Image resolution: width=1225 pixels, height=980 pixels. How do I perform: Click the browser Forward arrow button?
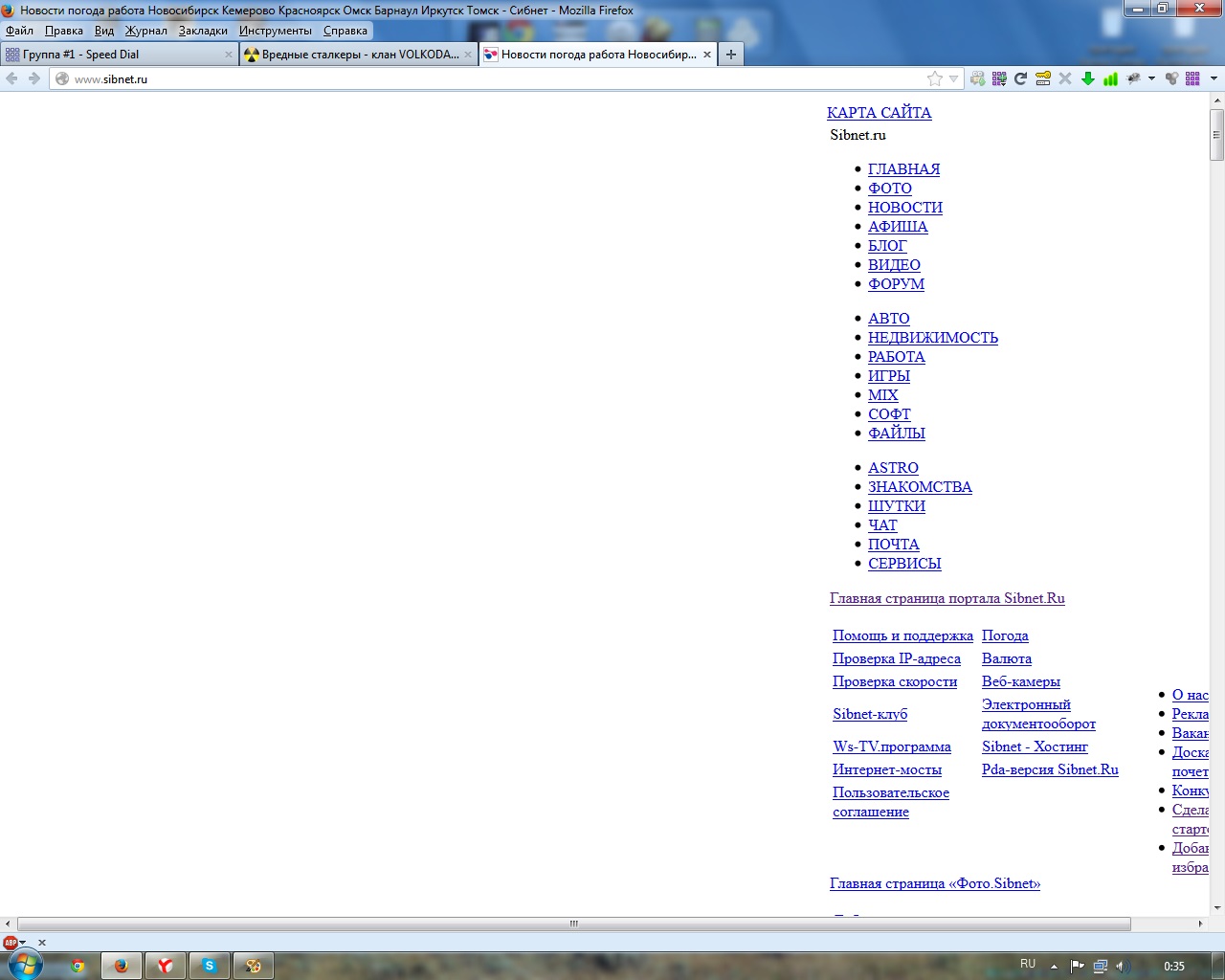(34, 78)
